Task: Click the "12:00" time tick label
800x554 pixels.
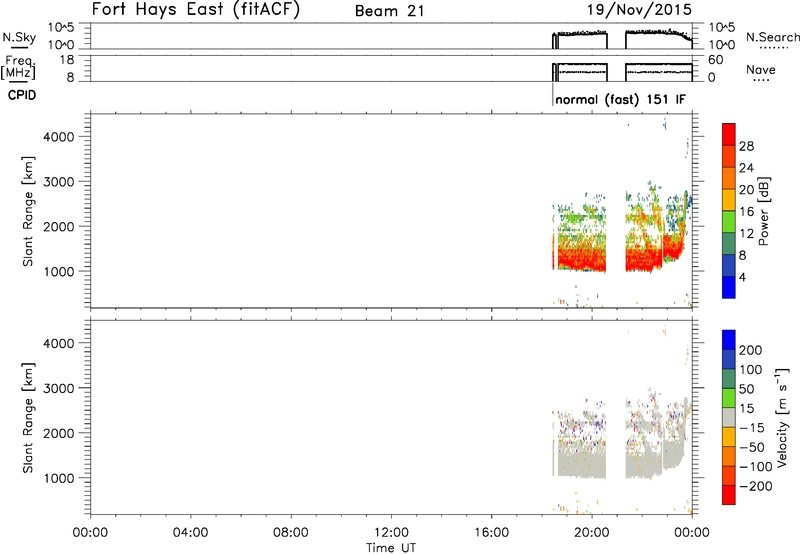Action: [391, 533]
